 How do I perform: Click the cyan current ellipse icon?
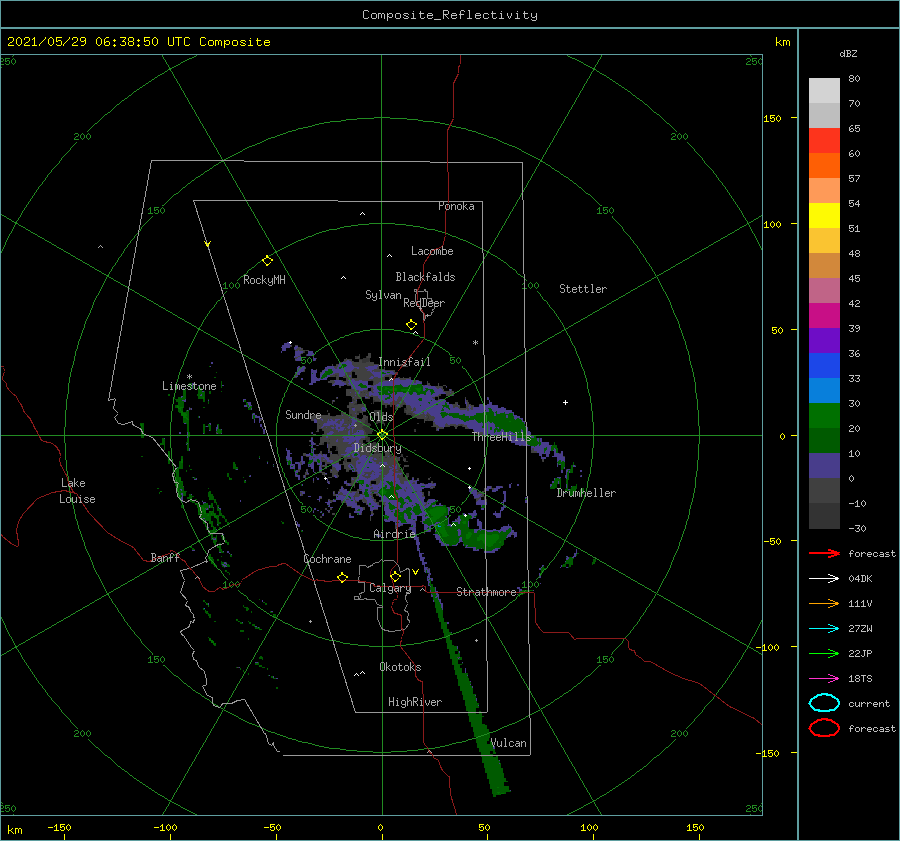(824, 703)
